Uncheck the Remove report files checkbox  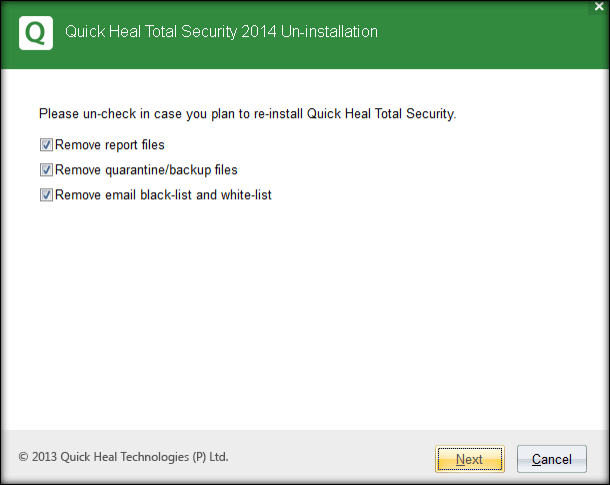(46, 145)
